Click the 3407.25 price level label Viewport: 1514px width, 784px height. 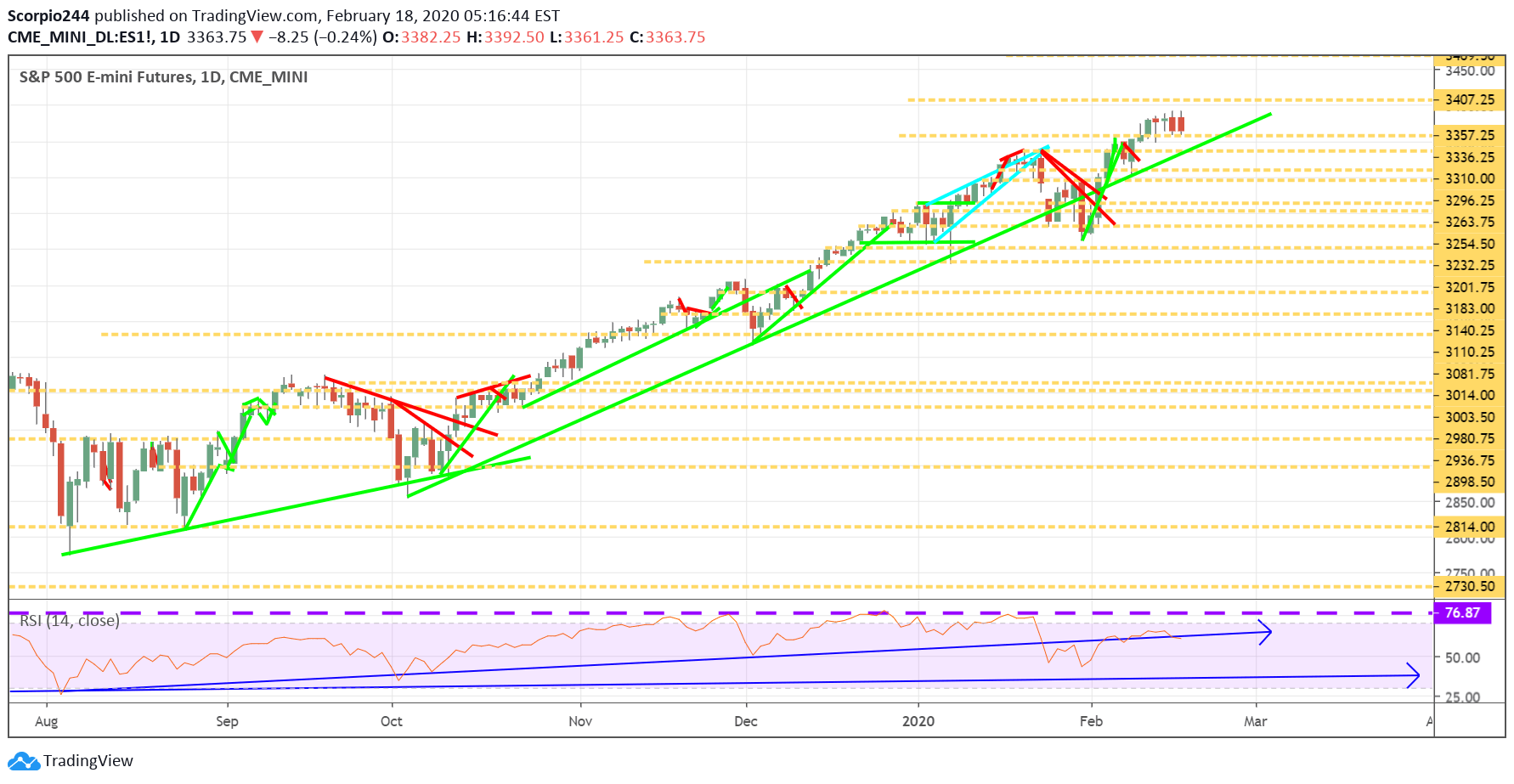(x=1470, y=100)
